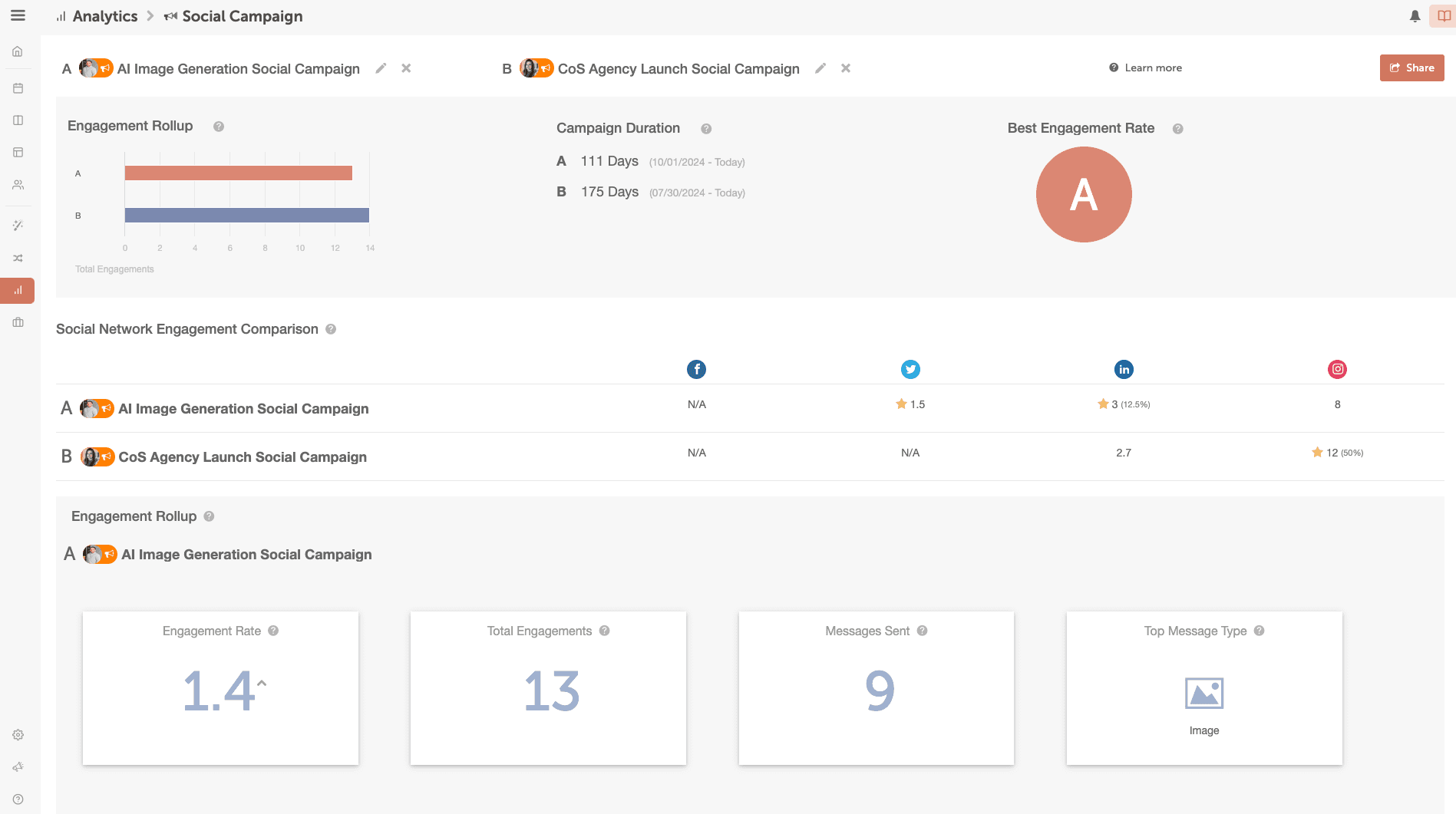The image size is (1456, 814).
Task: Remove campaign B from comparison
Action: [x=846, y=68]
